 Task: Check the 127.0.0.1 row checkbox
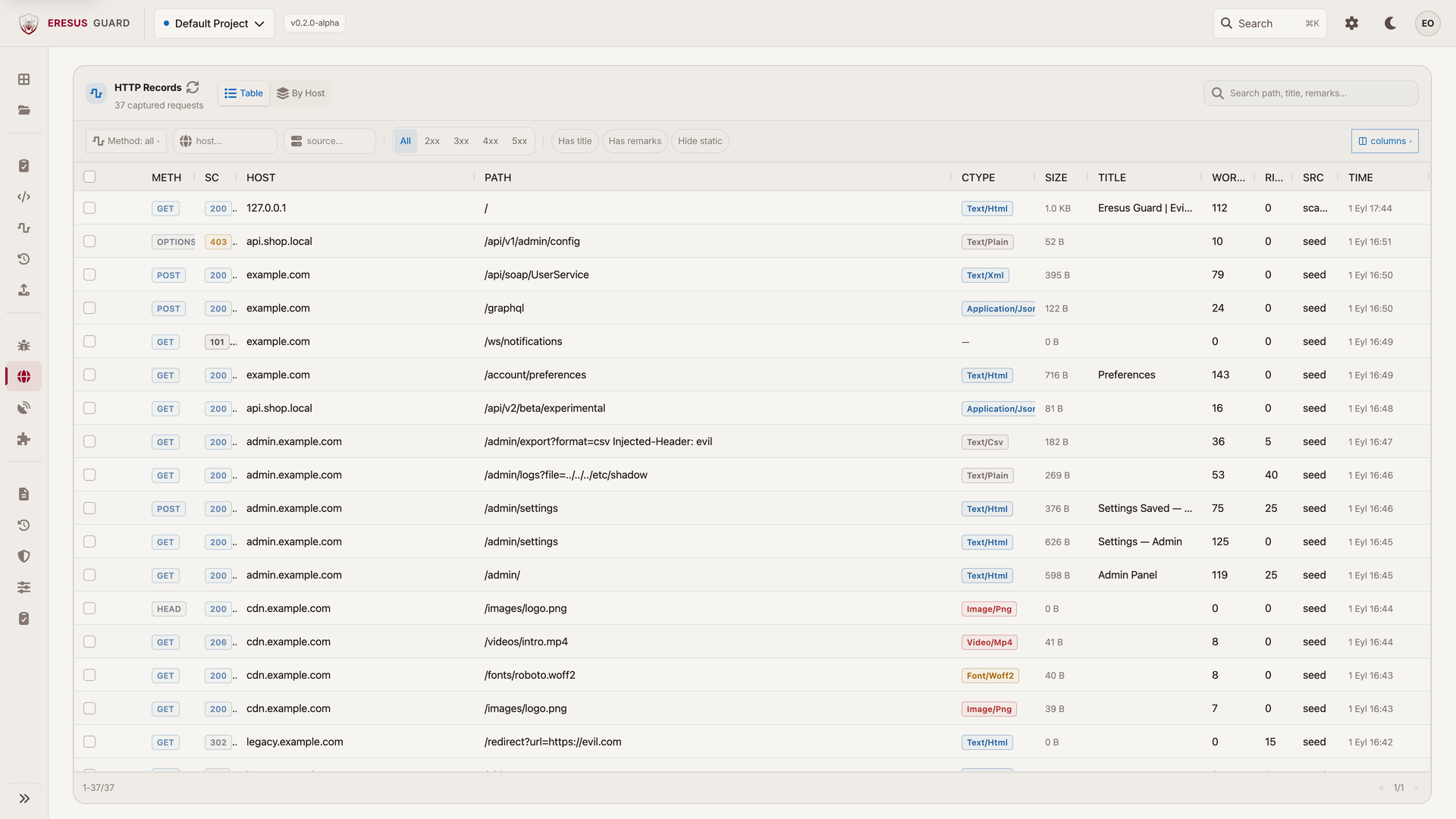[89, 208]
